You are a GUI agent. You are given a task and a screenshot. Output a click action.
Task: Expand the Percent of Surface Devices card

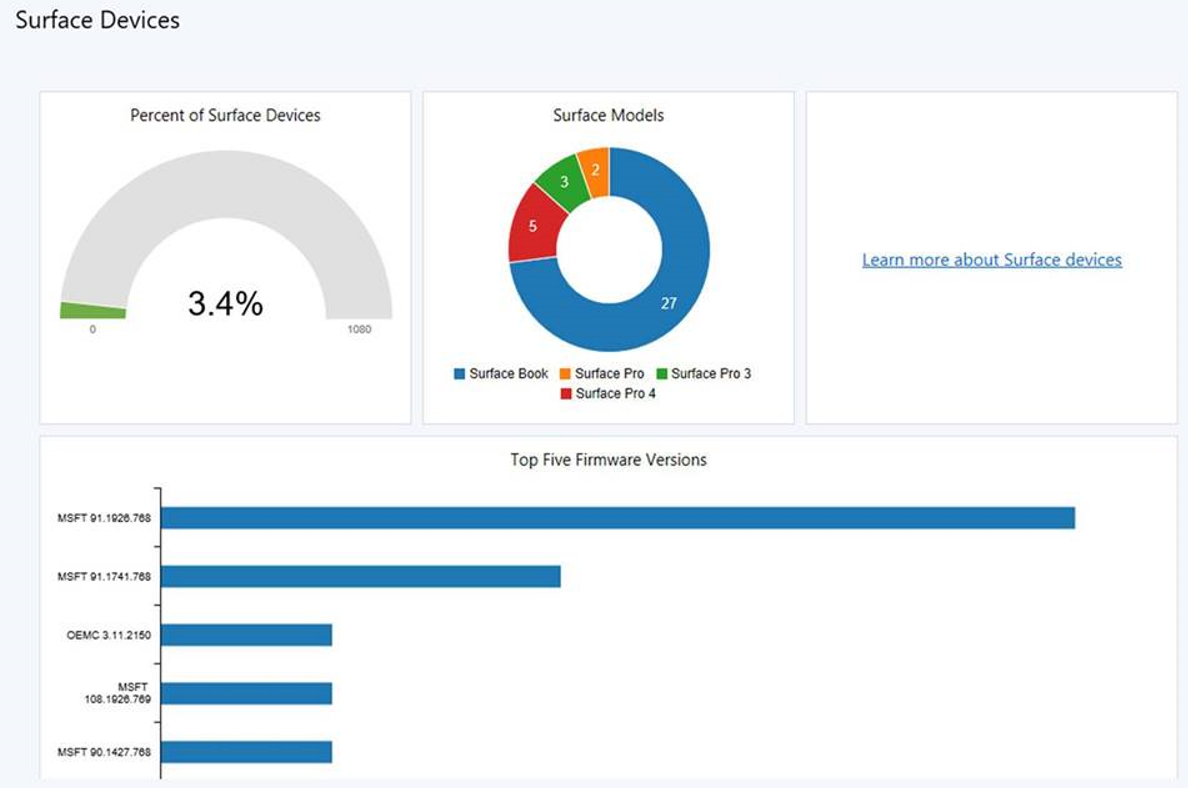pyautogui.click(x=225, y=115)
